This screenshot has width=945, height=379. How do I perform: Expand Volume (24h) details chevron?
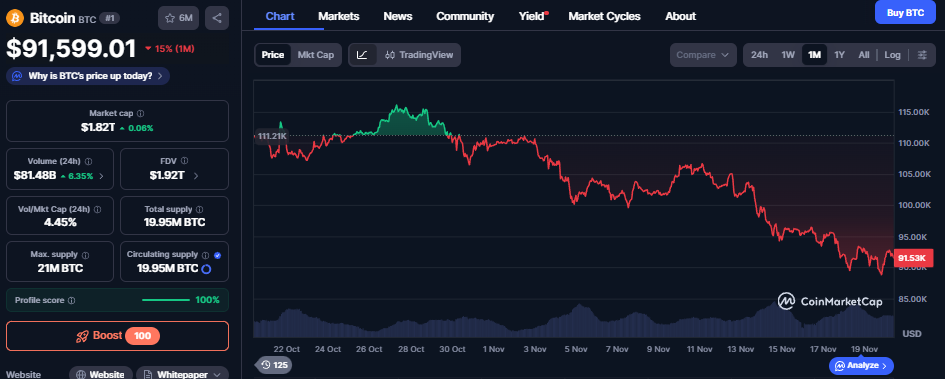pos(101,177)
